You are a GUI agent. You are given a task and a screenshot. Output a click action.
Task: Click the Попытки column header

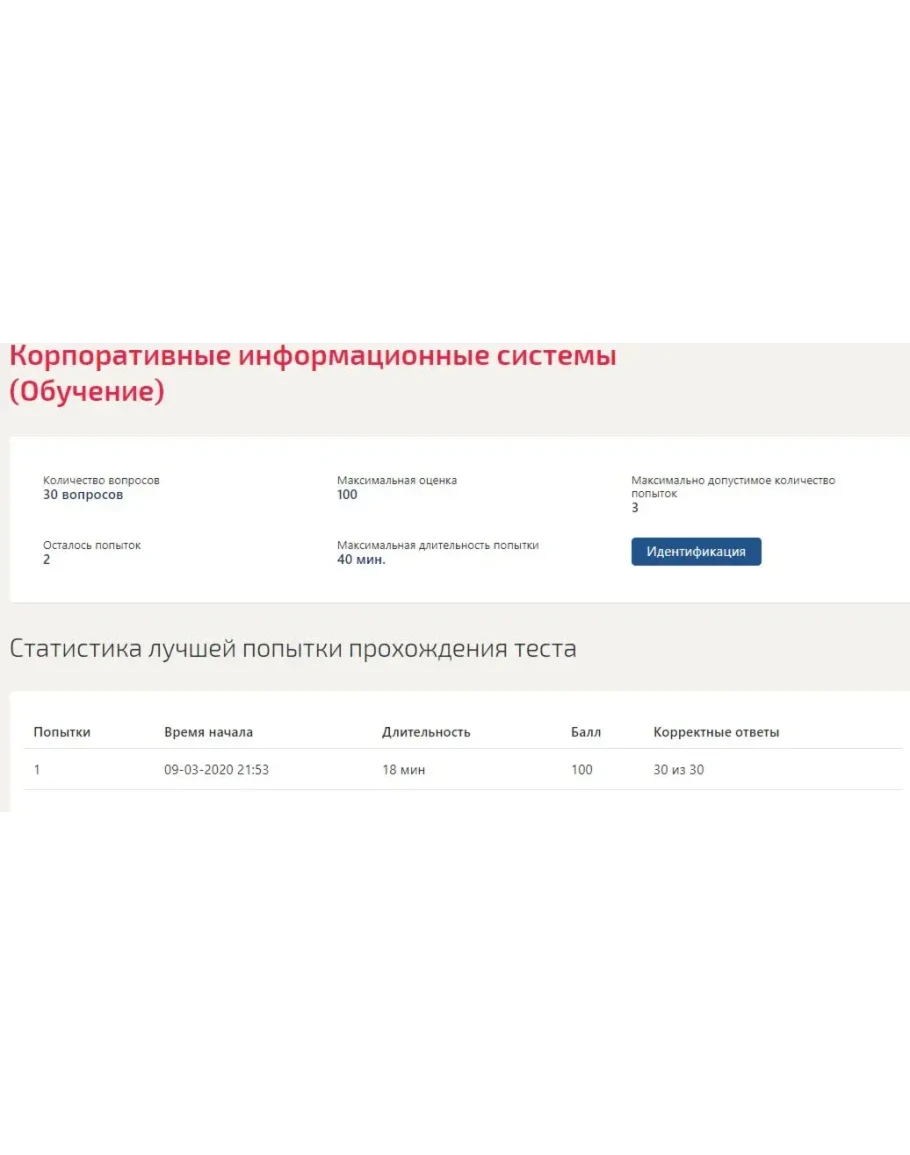[x=62, y=732]
